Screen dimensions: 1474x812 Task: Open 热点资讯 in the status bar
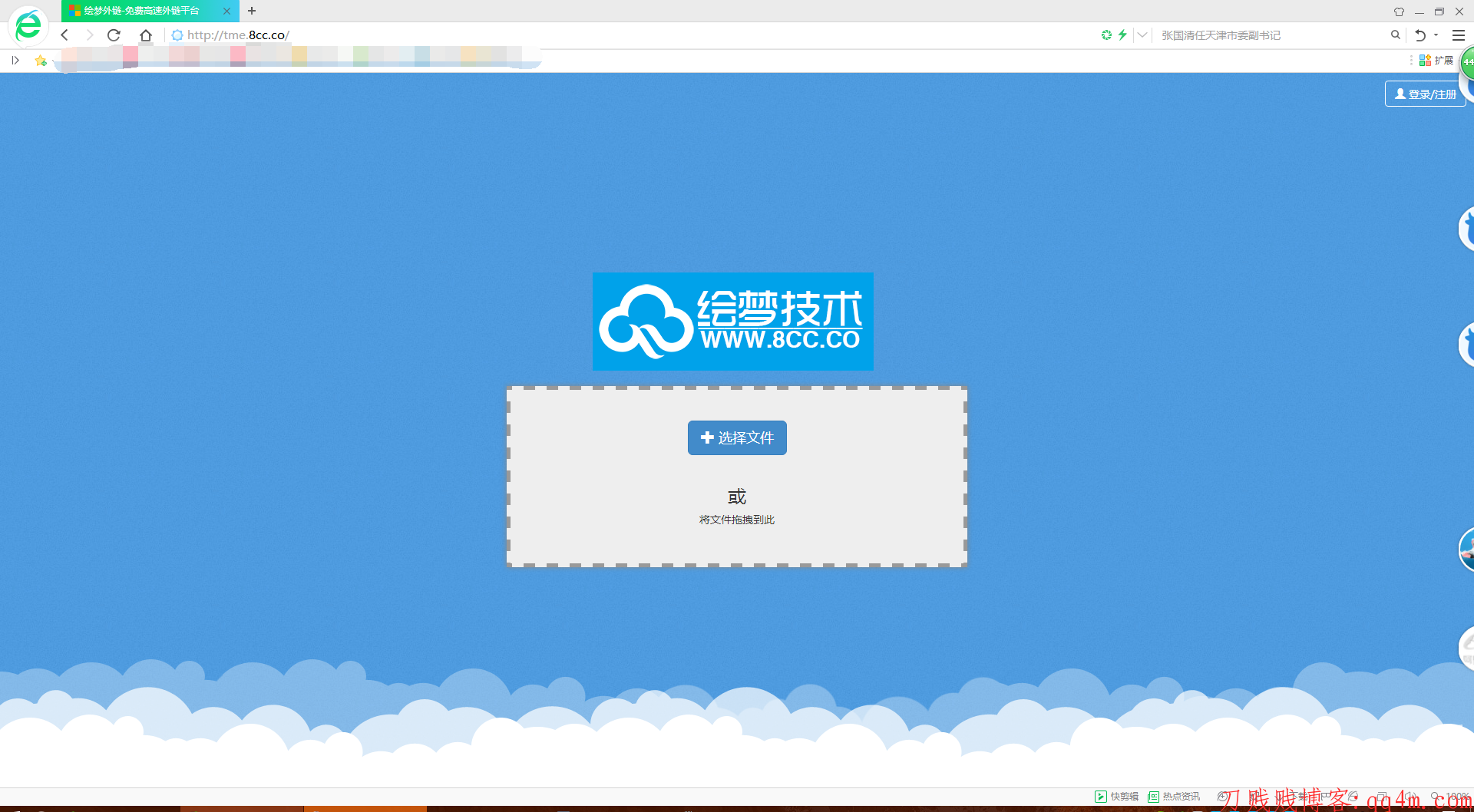tap(1174, 797)
